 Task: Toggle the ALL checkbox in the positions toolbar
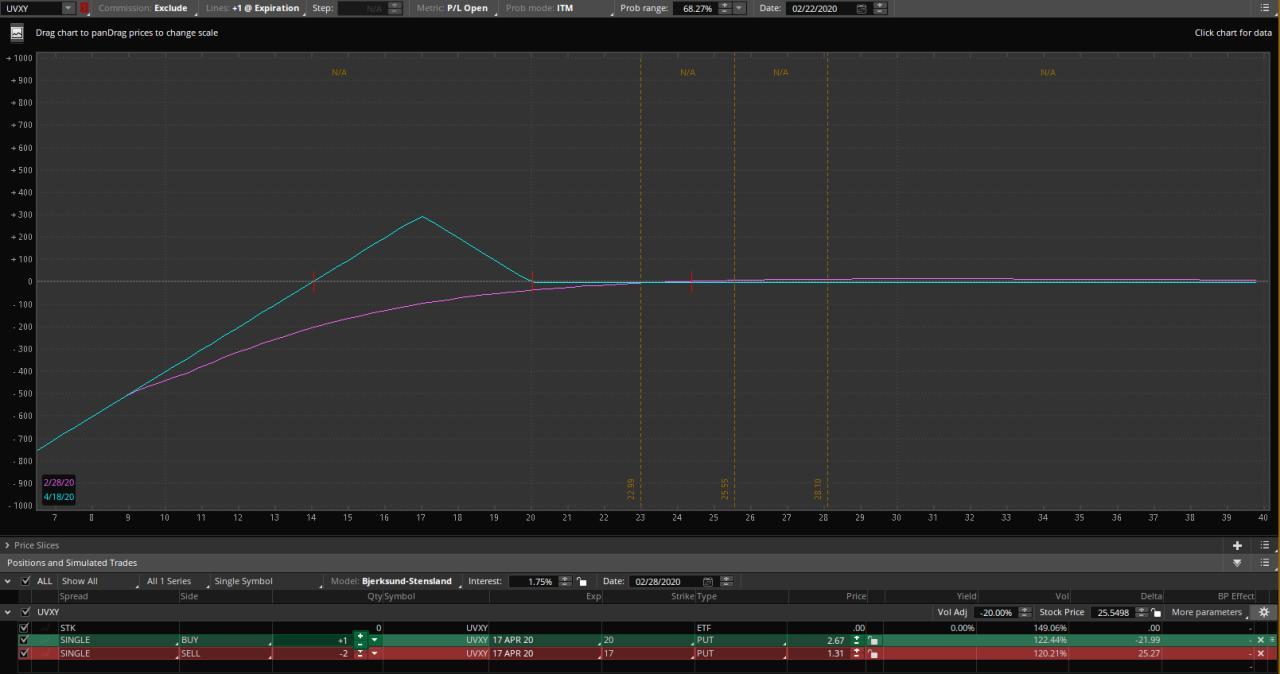point(24,581)
